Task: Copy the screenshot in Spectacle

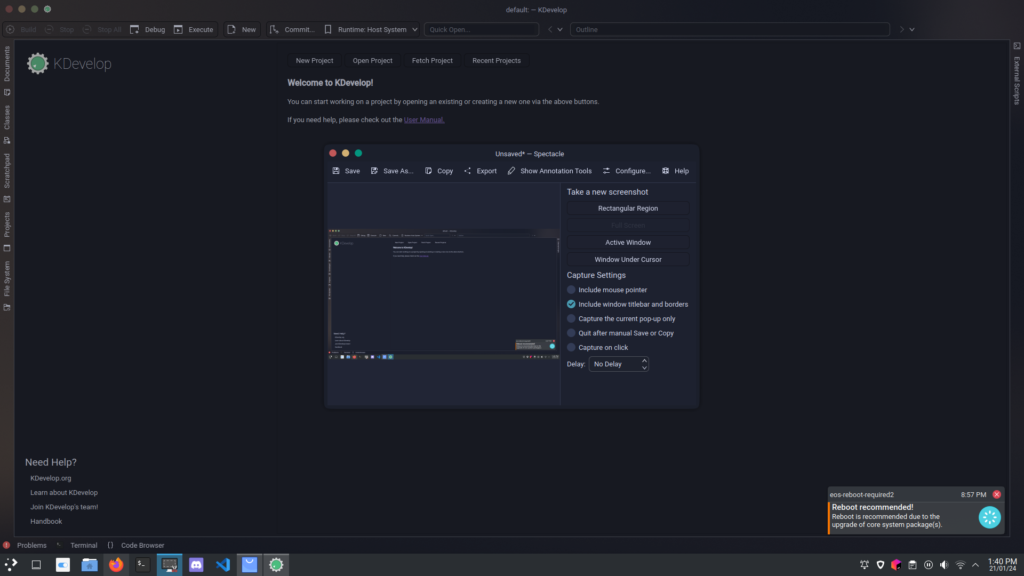Action: pos(439,171)
